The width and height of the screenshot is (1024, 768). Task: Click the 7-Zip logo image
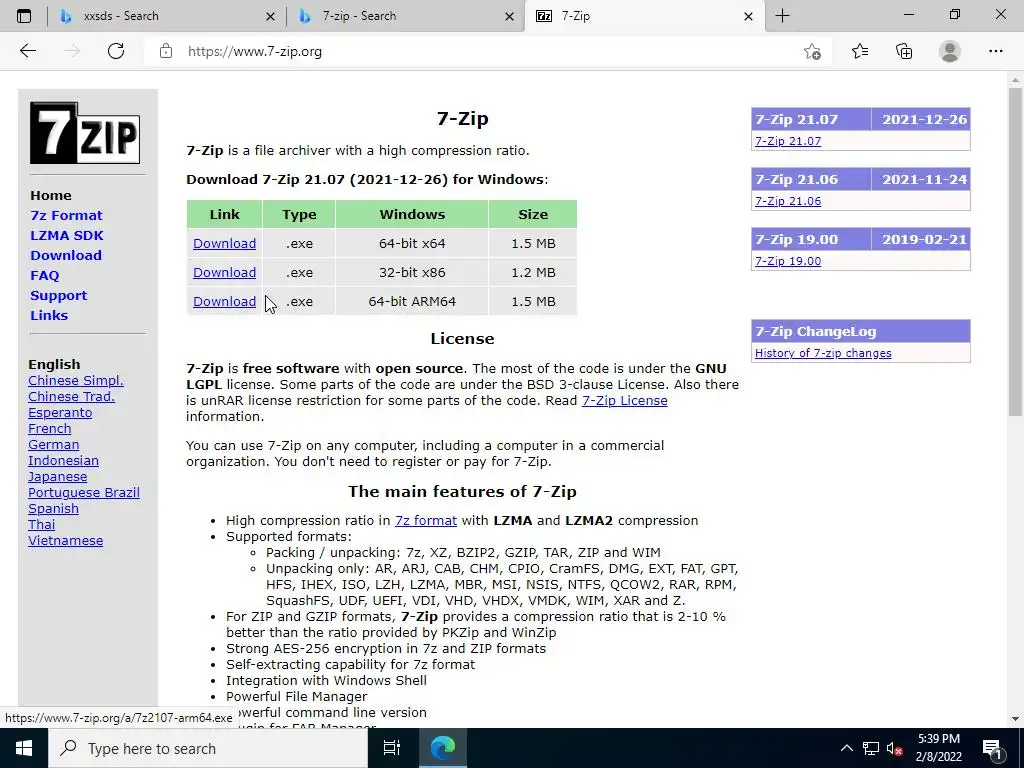85,133
